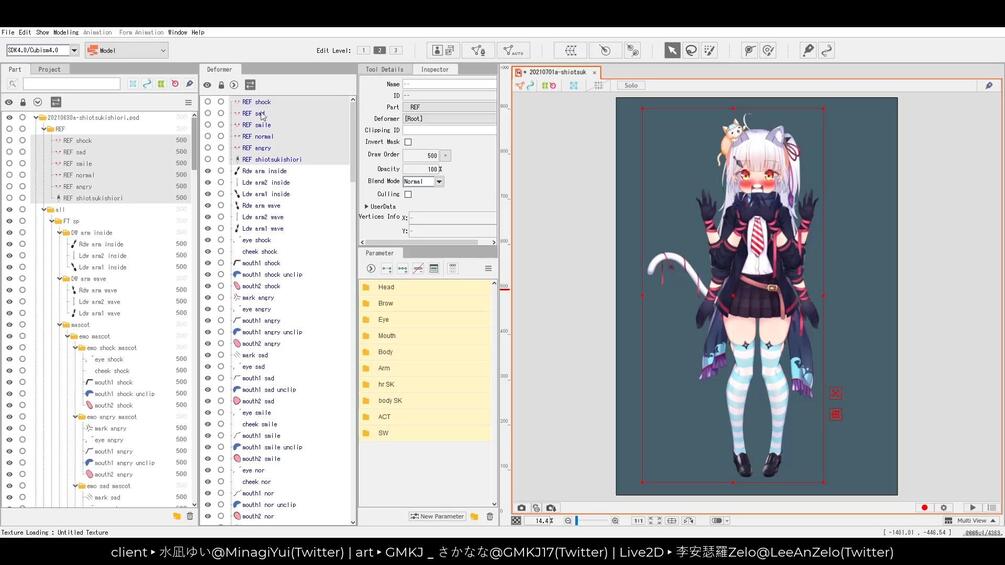Toggle lock header icon in Part panel
The height and width of the screenshot is (565, 1005).
23,102
